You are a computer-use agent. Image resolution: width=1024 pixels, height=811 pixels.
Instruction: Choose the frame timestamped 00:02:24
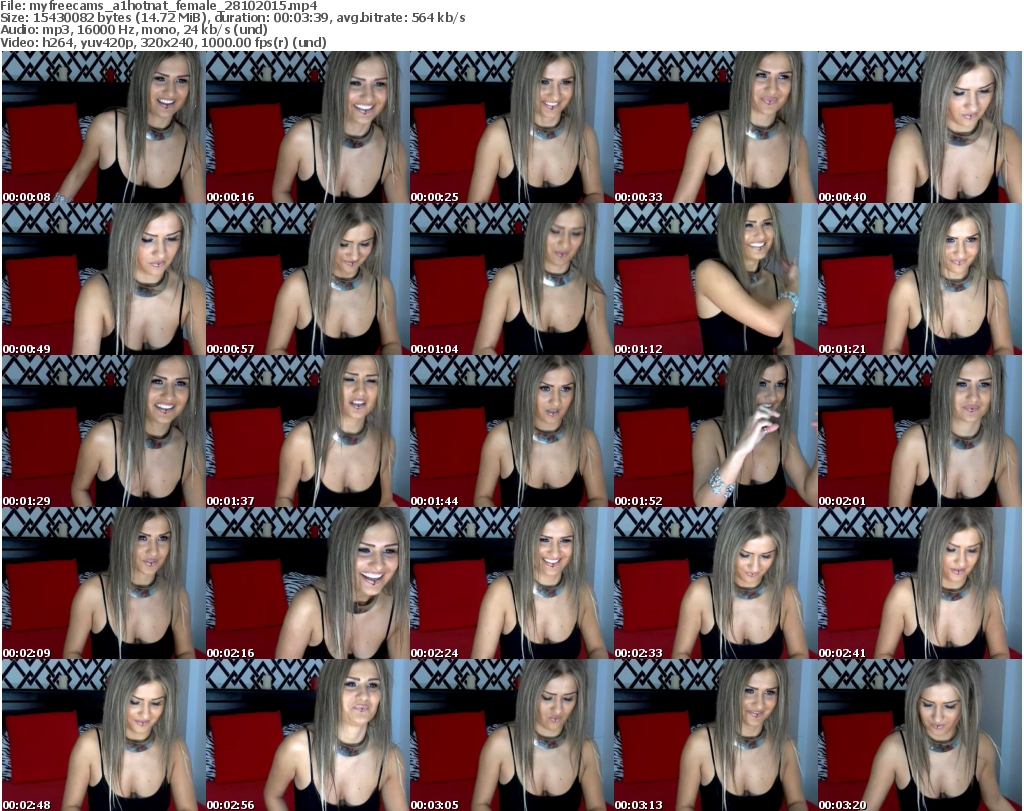tap(511, 584)
